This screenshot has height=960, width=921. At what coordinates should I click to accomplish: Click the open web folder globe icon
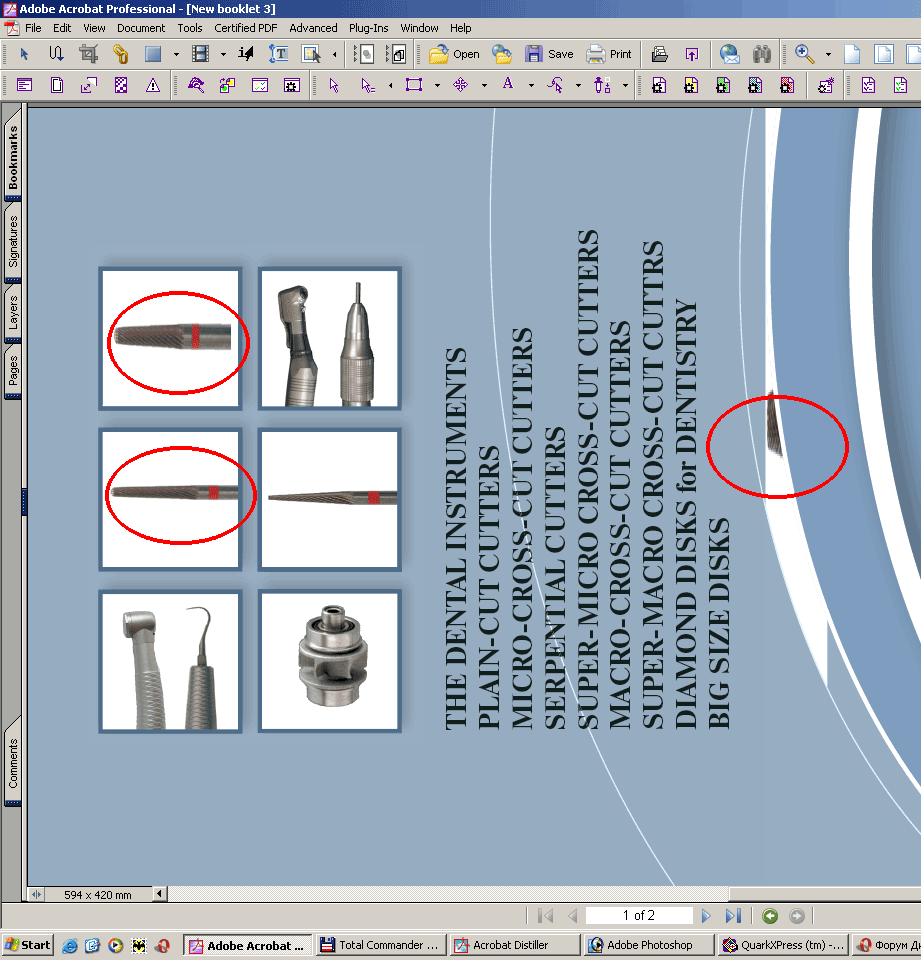(502, 54)
